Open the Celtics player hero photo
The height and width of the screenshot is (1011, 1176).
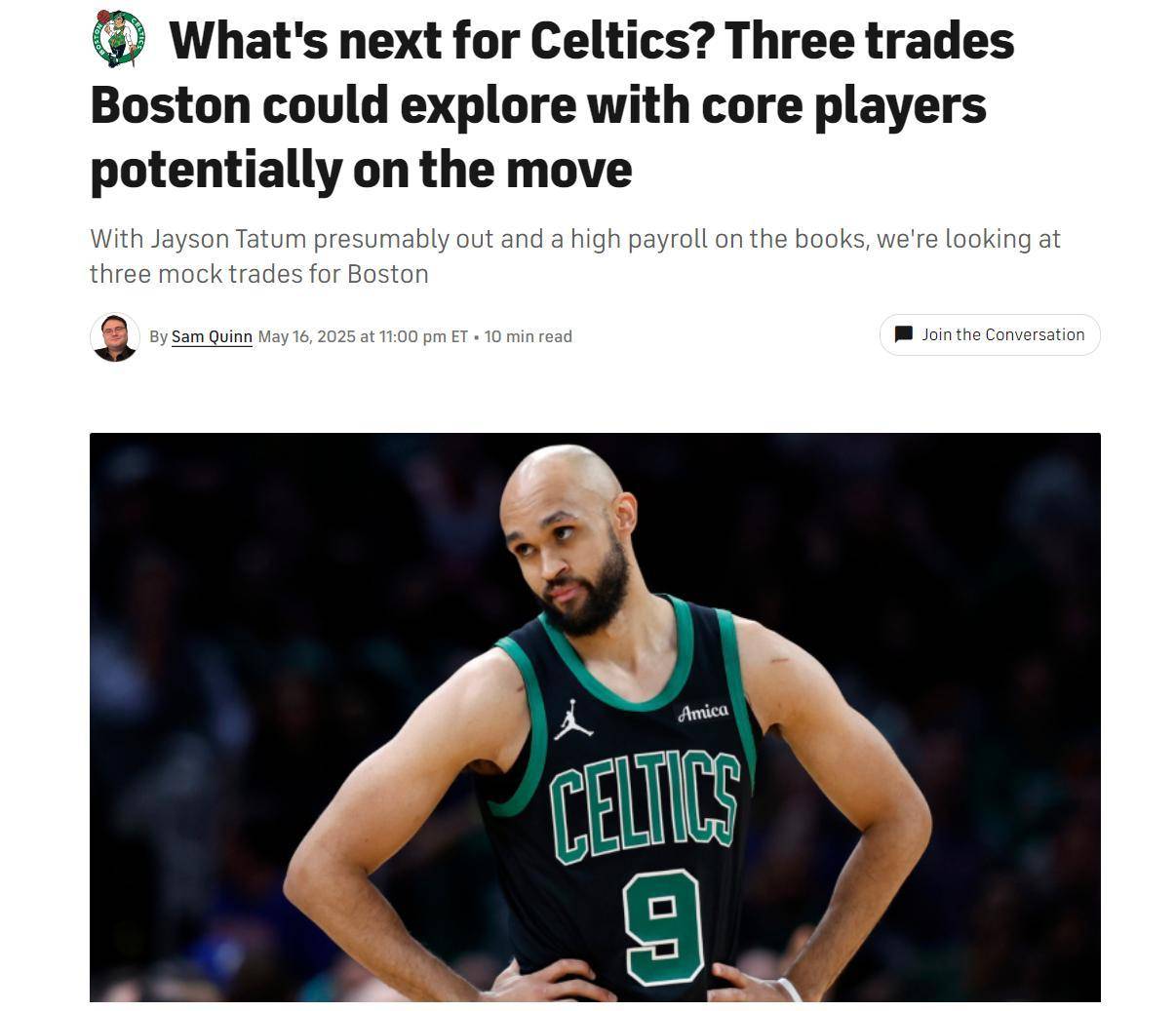point(595,717)
